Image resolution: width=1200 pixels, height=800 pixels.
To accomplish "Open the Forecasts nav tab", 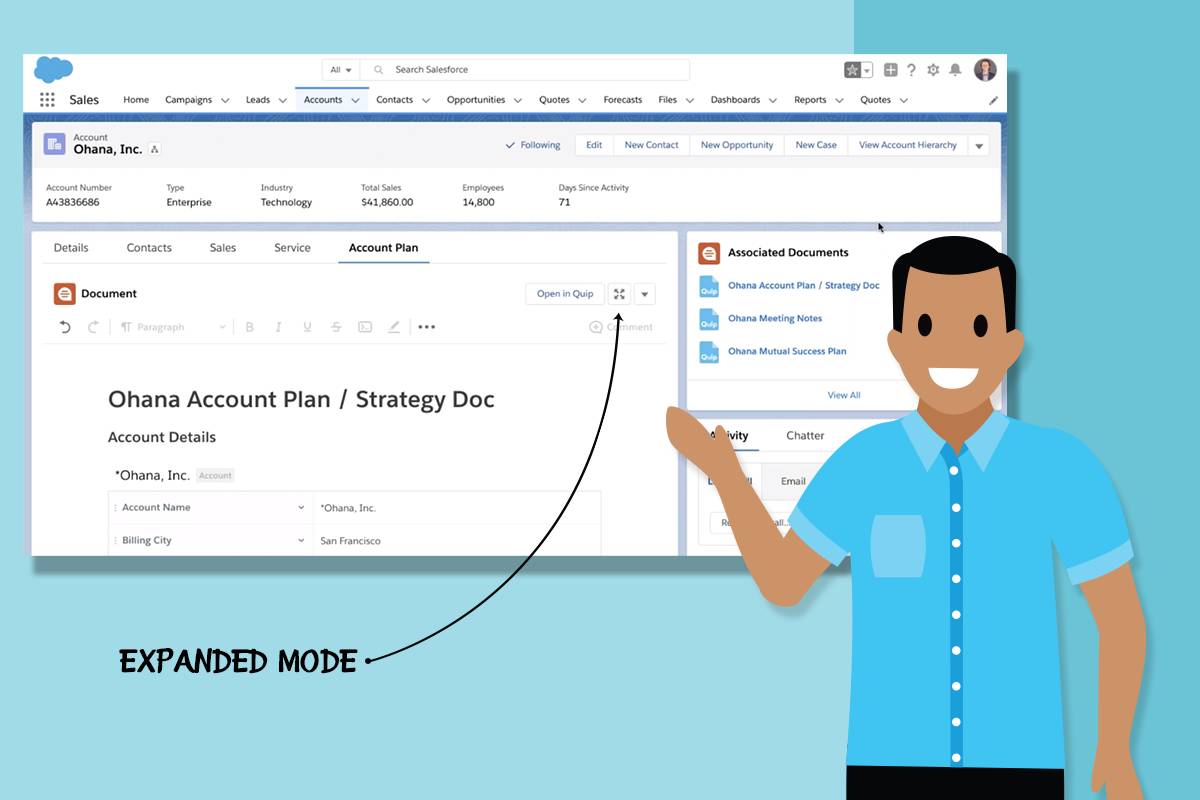I will (622, 100).
